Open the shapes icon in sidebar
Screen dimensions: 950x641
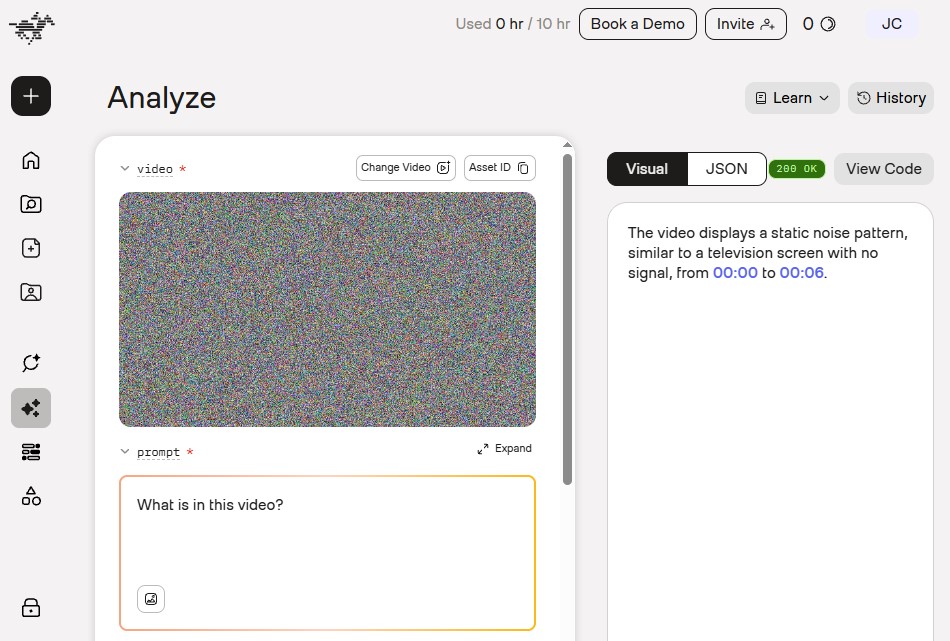tap(31, 496)
